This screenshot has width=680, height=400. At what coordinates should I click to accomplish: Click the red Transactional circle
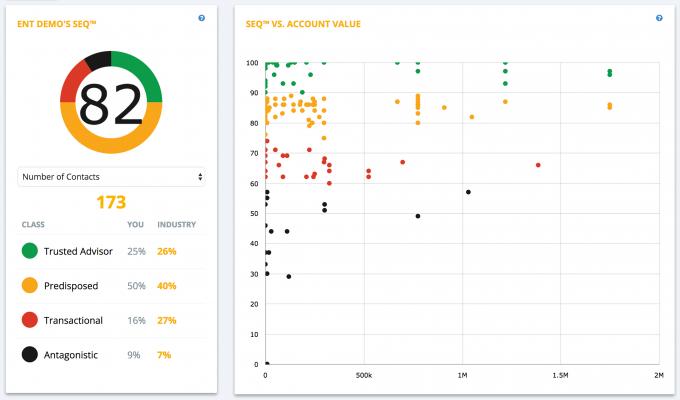(x=28, y=320)
